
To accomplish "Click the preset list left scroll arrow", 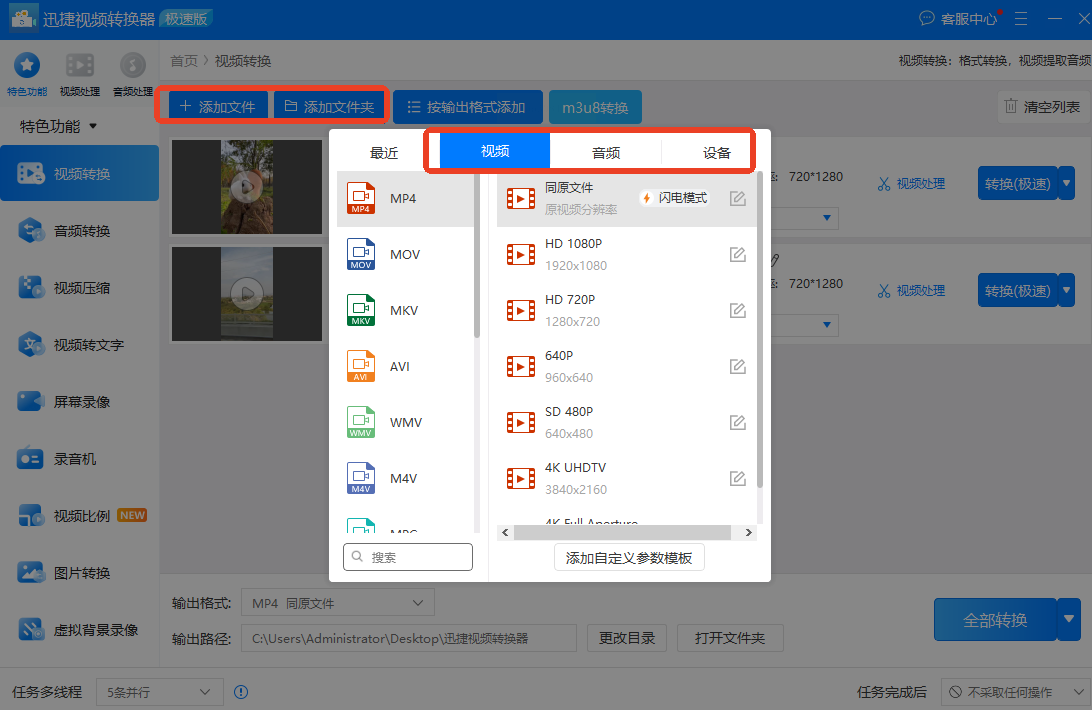I will [x=505, y=532].
